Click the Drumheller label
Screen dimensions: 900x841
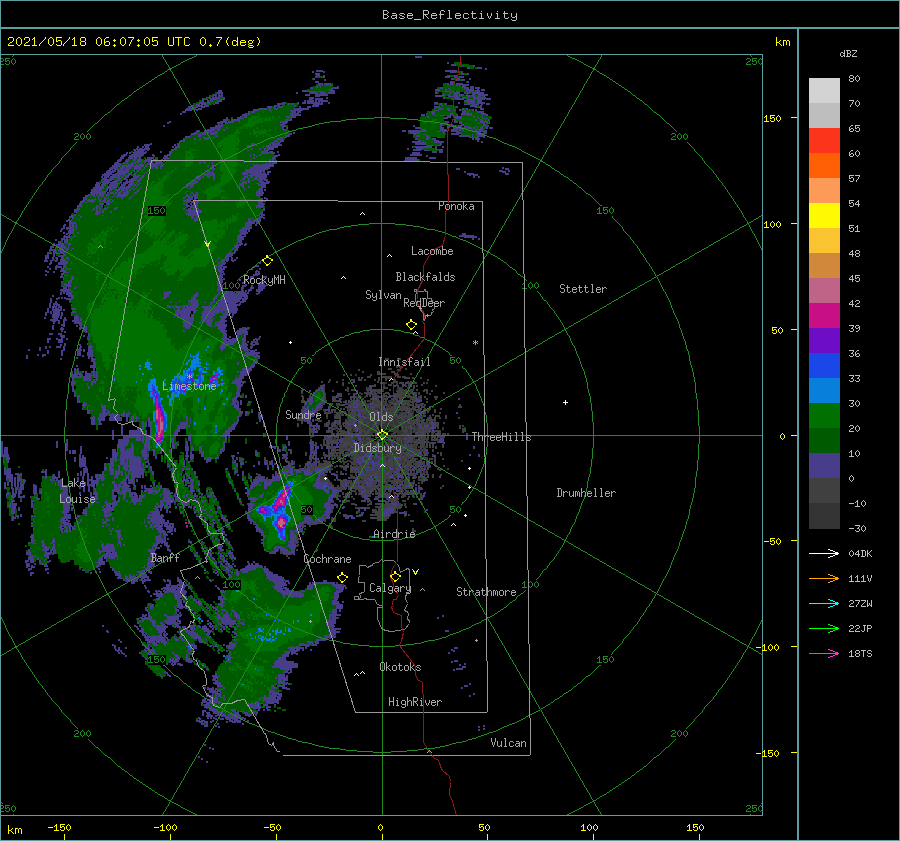pyautogui.click(x=586, y=493)
